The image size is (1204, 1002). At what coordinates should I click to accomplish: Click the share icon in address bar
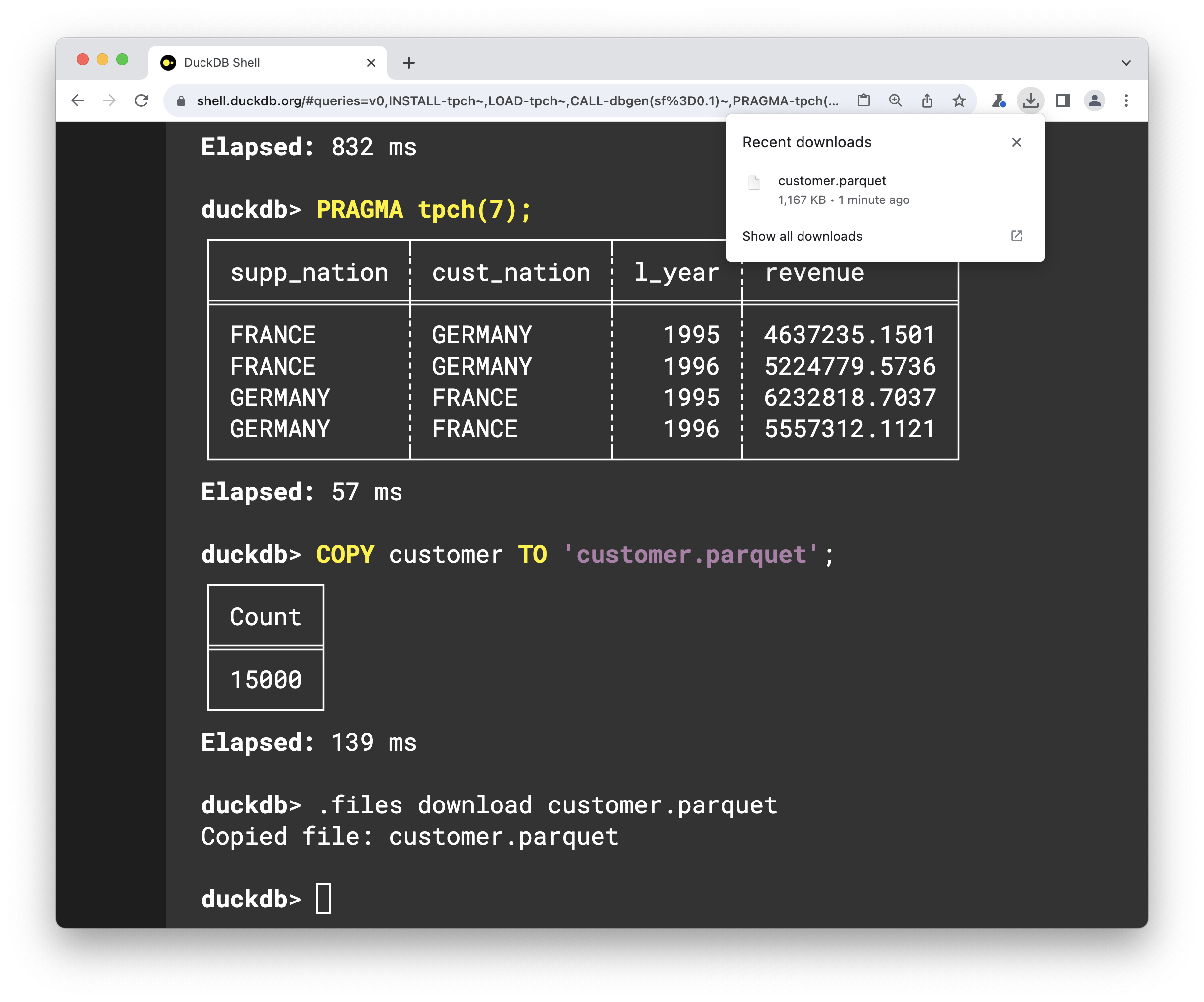(x=928, y=100)
